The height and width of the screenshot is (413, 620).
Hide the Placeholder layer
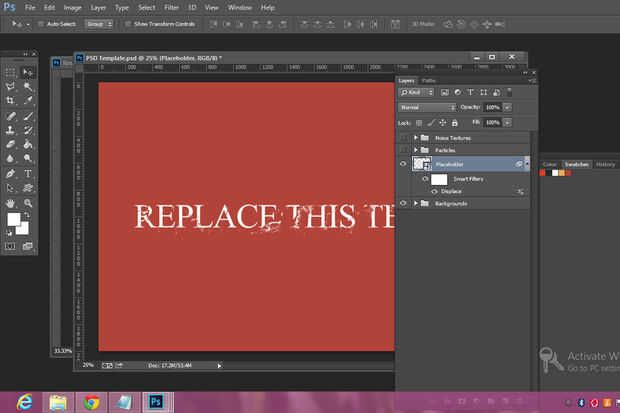pyautogui.click(x=403, y=163)
